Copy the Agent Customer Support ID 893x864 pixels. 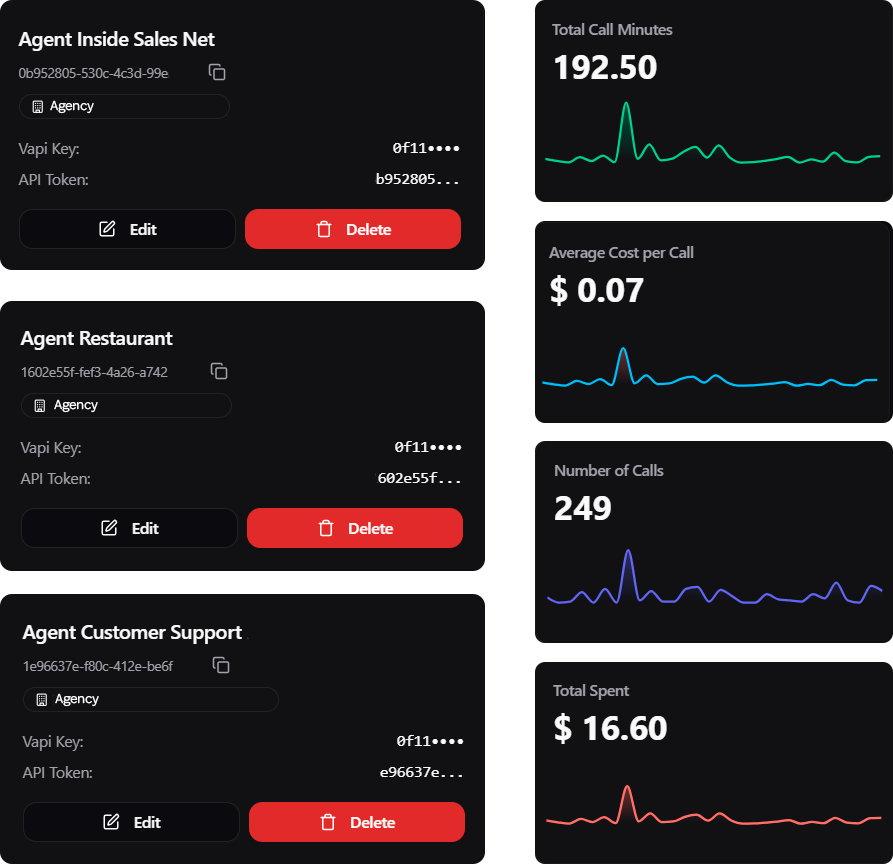(x=221, y=665)
